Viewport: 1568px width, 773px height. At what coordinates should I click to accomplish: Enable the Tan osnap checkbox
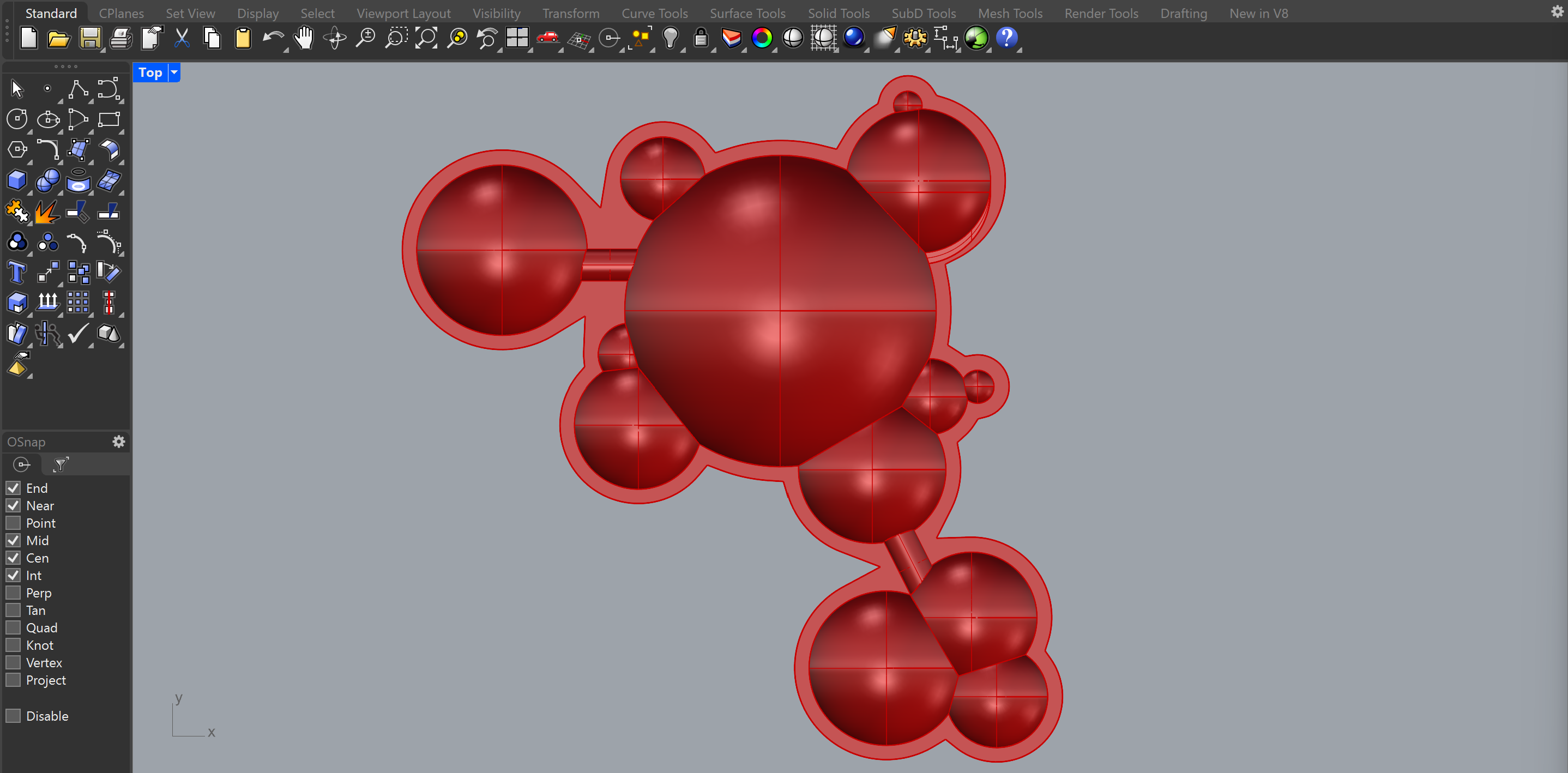pos(13,611)
